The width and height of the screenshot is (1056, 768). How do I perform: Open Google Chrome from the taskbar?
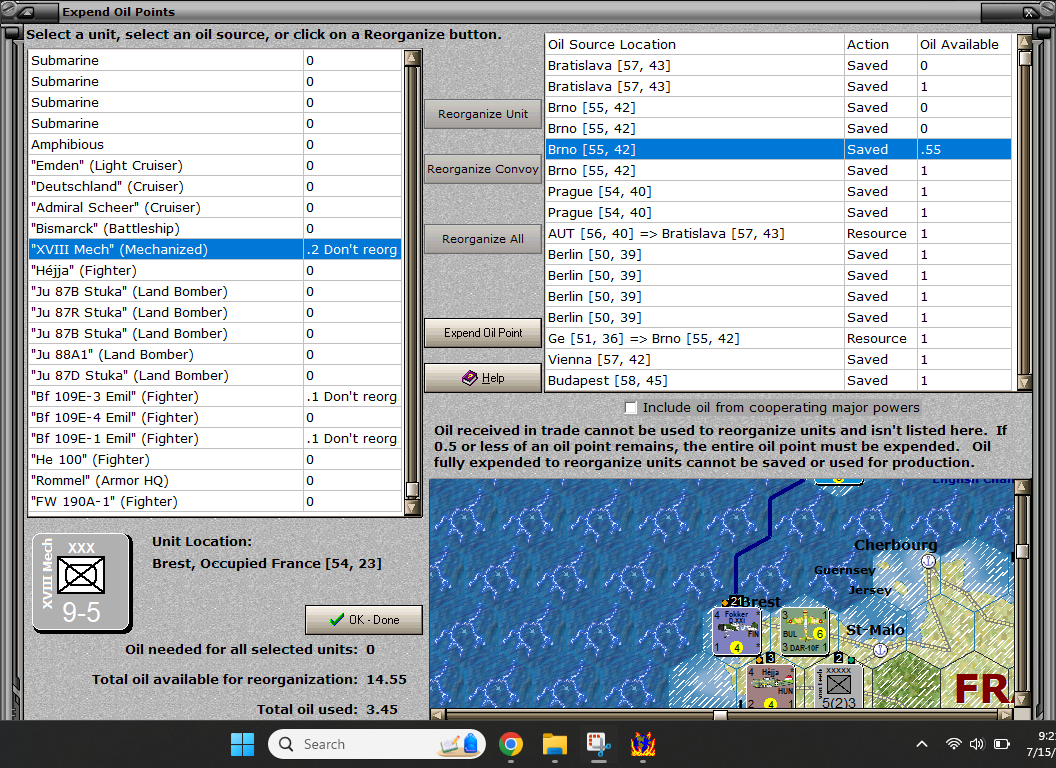511,744
